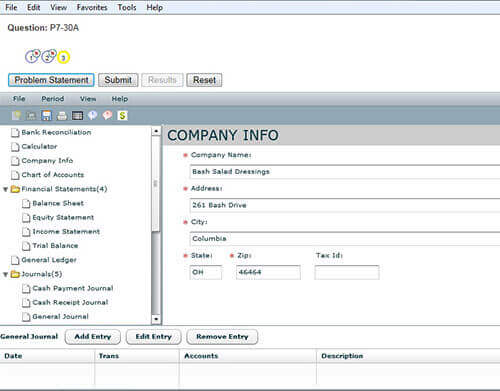Click the Description column header
This screenshot has width=500, height=391.
(x=408, y=356)
